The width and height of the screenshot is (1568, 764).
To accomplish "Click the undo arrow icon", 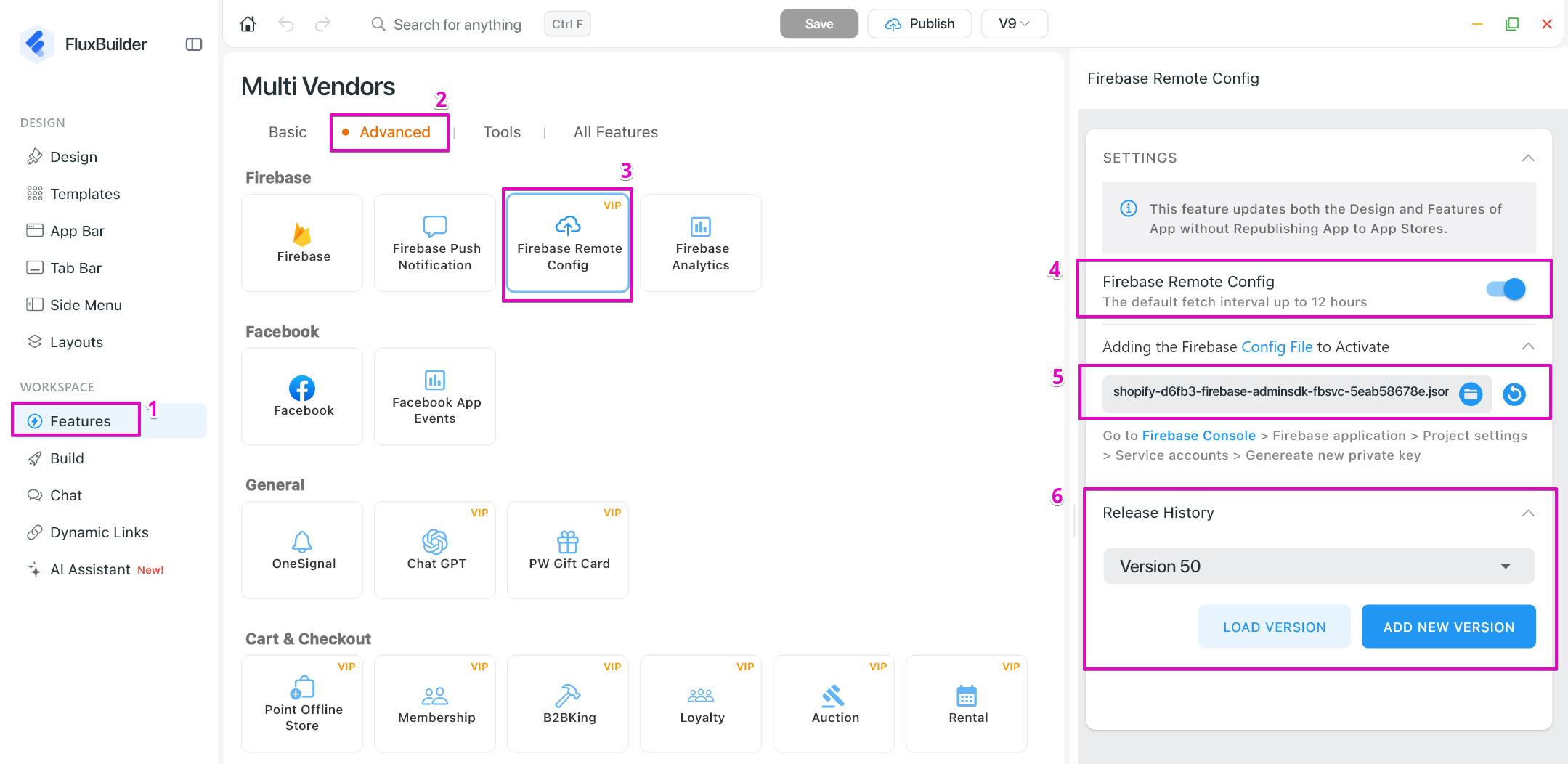I will [x=286, y=24].
